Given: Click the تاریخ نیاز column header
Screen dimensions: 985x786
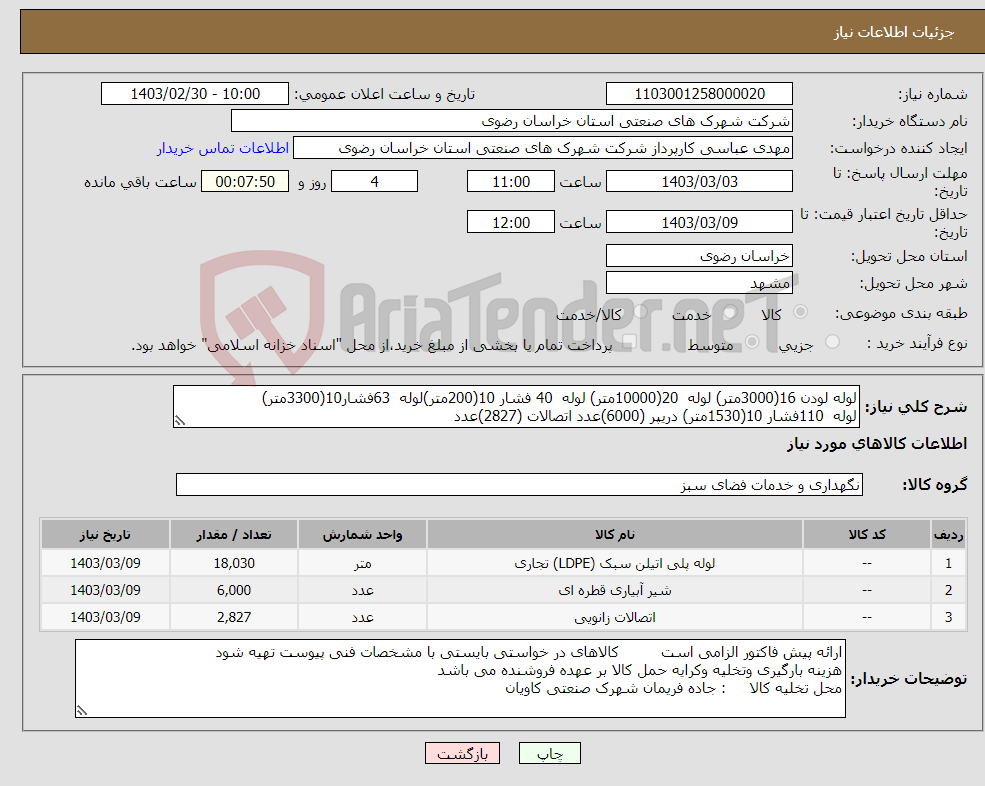Looking at the screenshot, I should pos(105,535).
